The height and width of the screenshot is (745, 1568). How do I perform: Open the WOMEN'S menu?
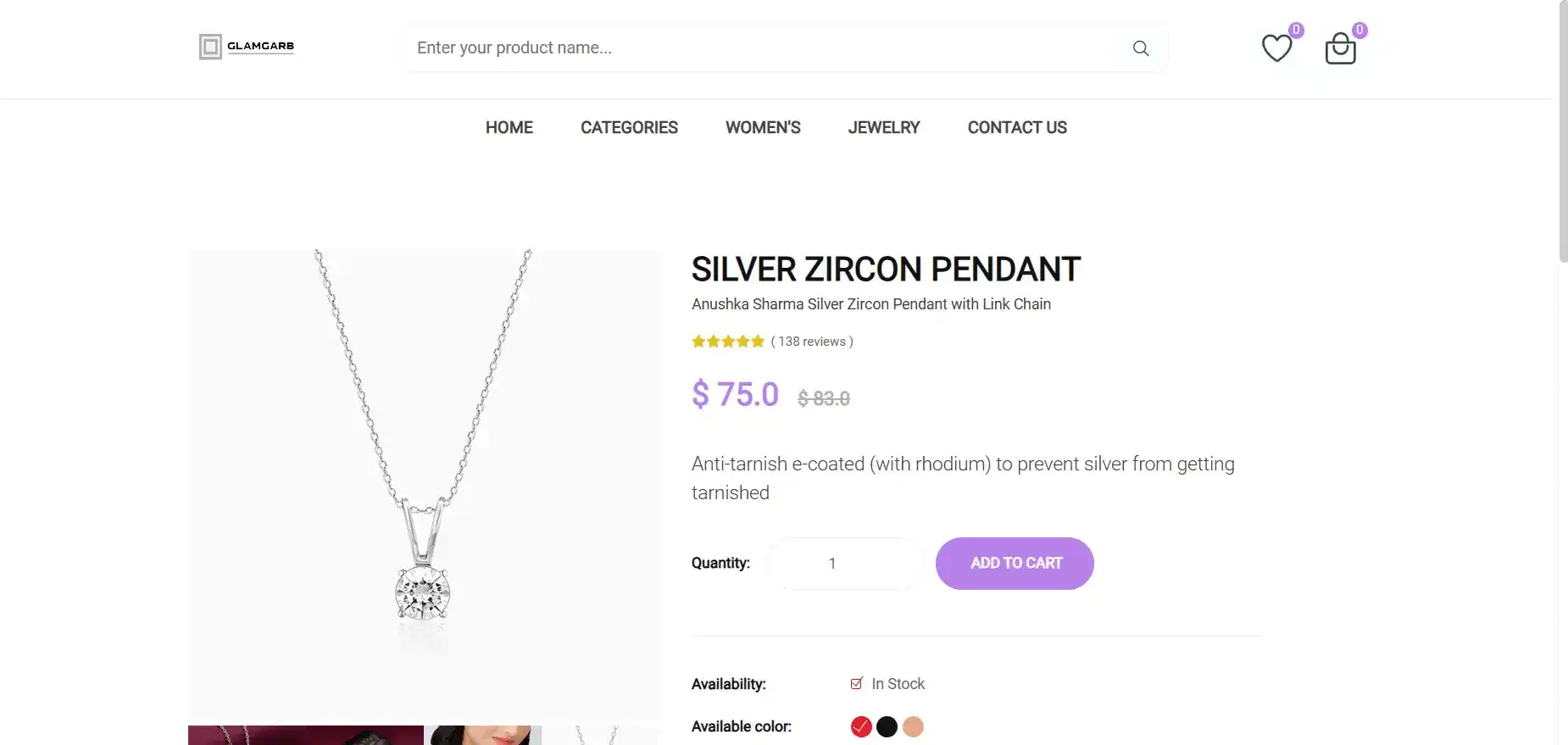coord(763,127)
